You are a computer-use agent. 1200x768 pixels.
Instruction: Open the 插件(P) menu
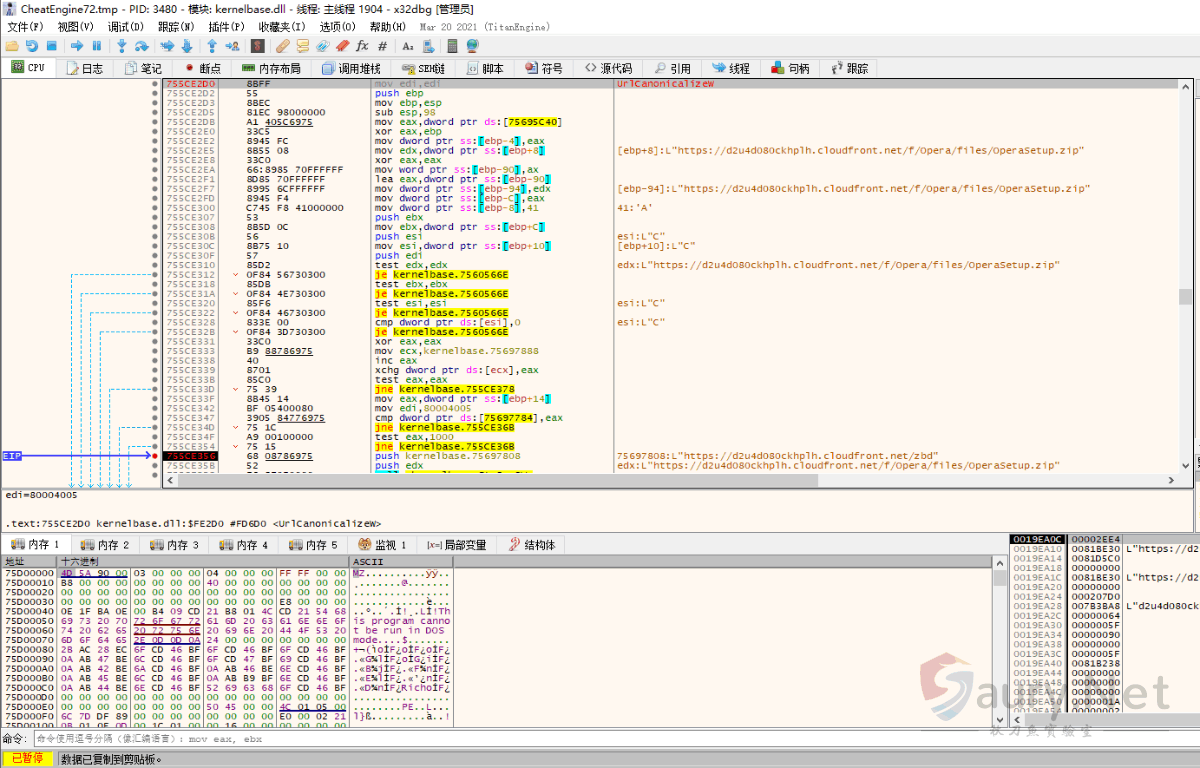[x=226, y=27]
